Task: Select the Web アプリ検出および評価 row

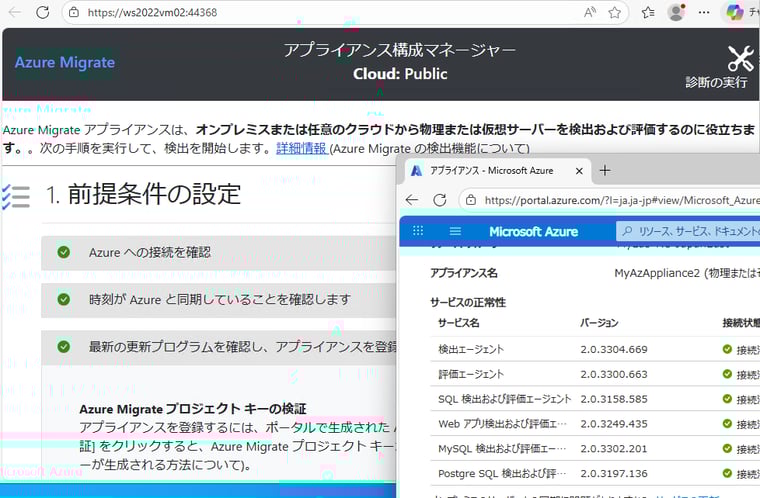Action: [x=595, y=423]
